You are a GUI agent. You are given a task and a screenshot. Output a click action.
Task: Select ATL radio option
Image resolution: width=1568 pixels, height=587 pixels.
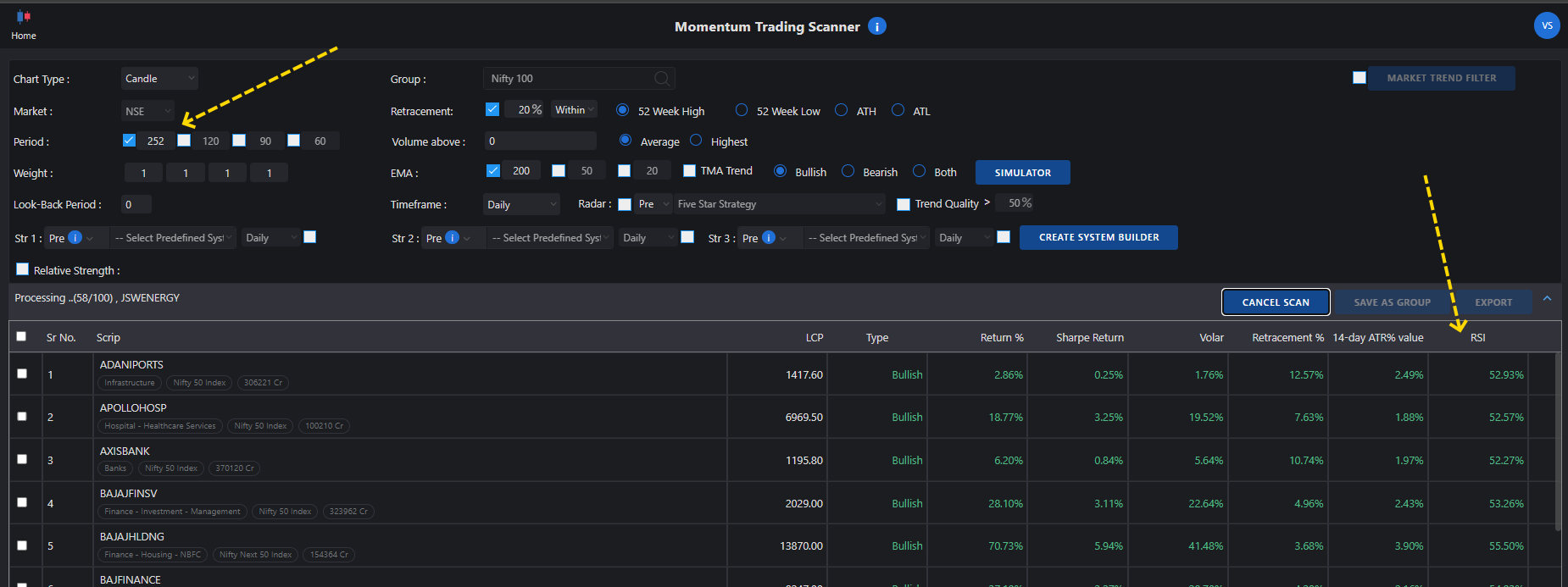click(x=898, y=110)
